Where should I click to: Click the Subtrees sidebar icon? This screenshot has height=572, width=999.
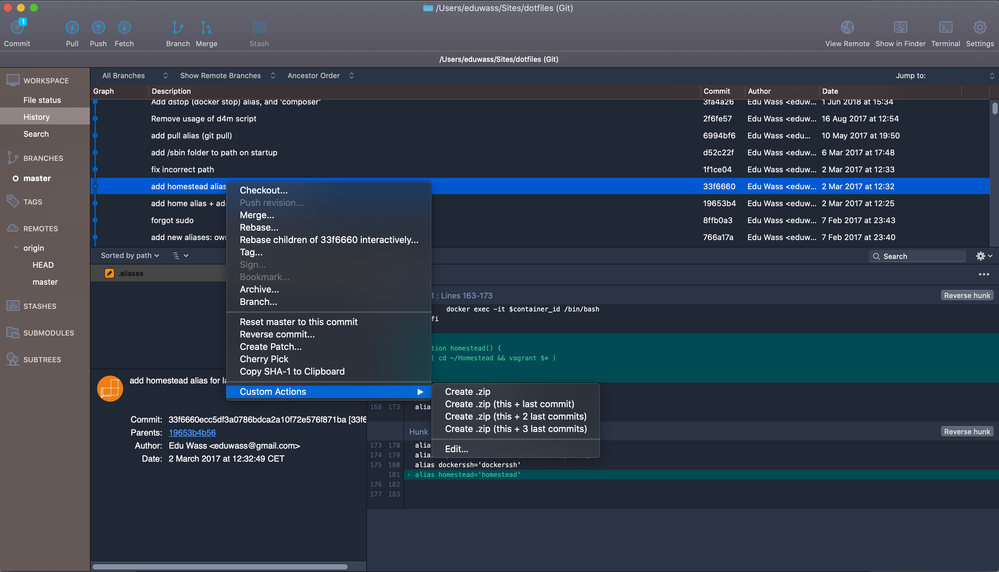(x=13, y=359)
